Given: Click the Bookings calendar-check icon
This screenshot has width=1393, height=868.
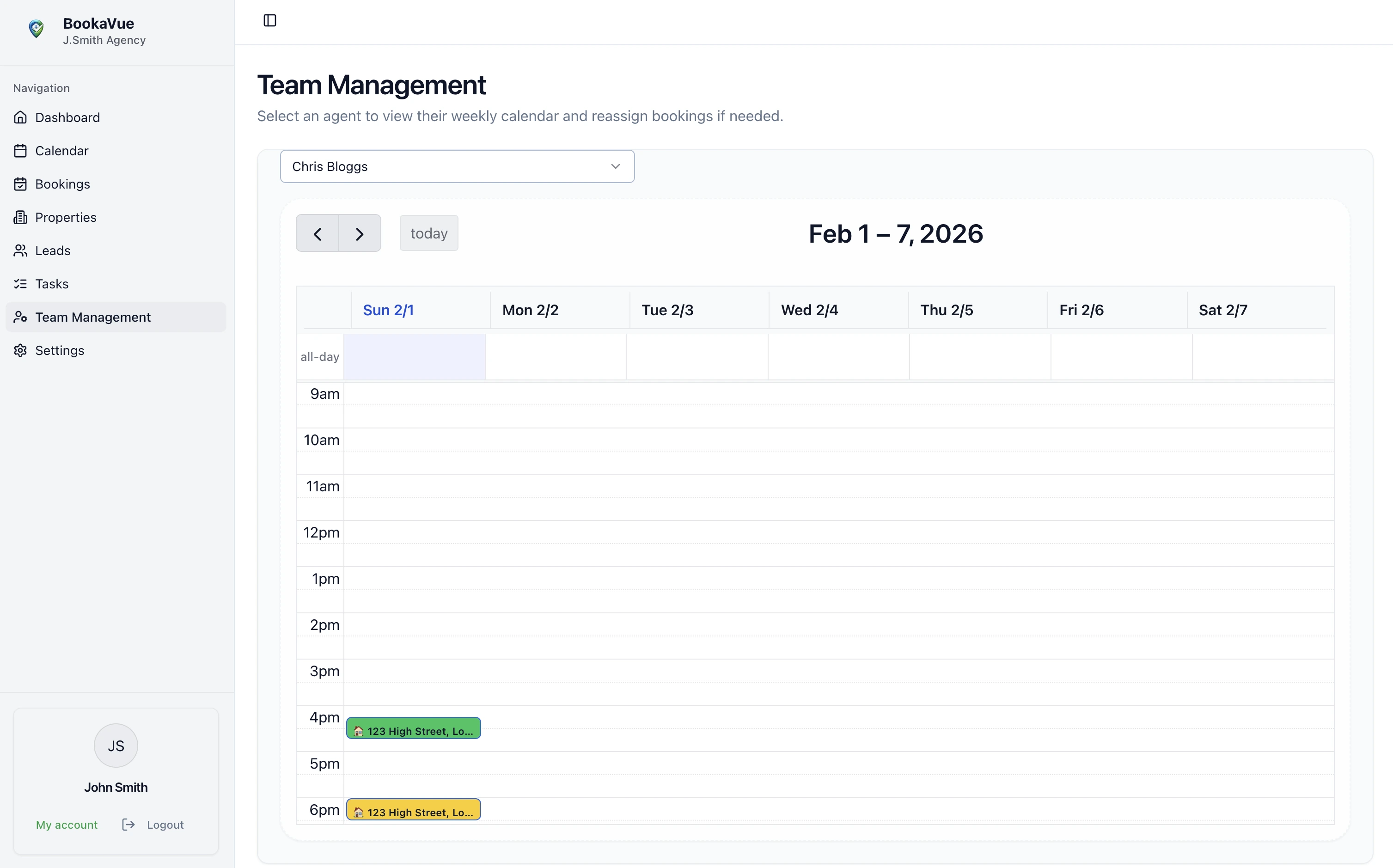Looking at the screenshot, I should point(21,184).
